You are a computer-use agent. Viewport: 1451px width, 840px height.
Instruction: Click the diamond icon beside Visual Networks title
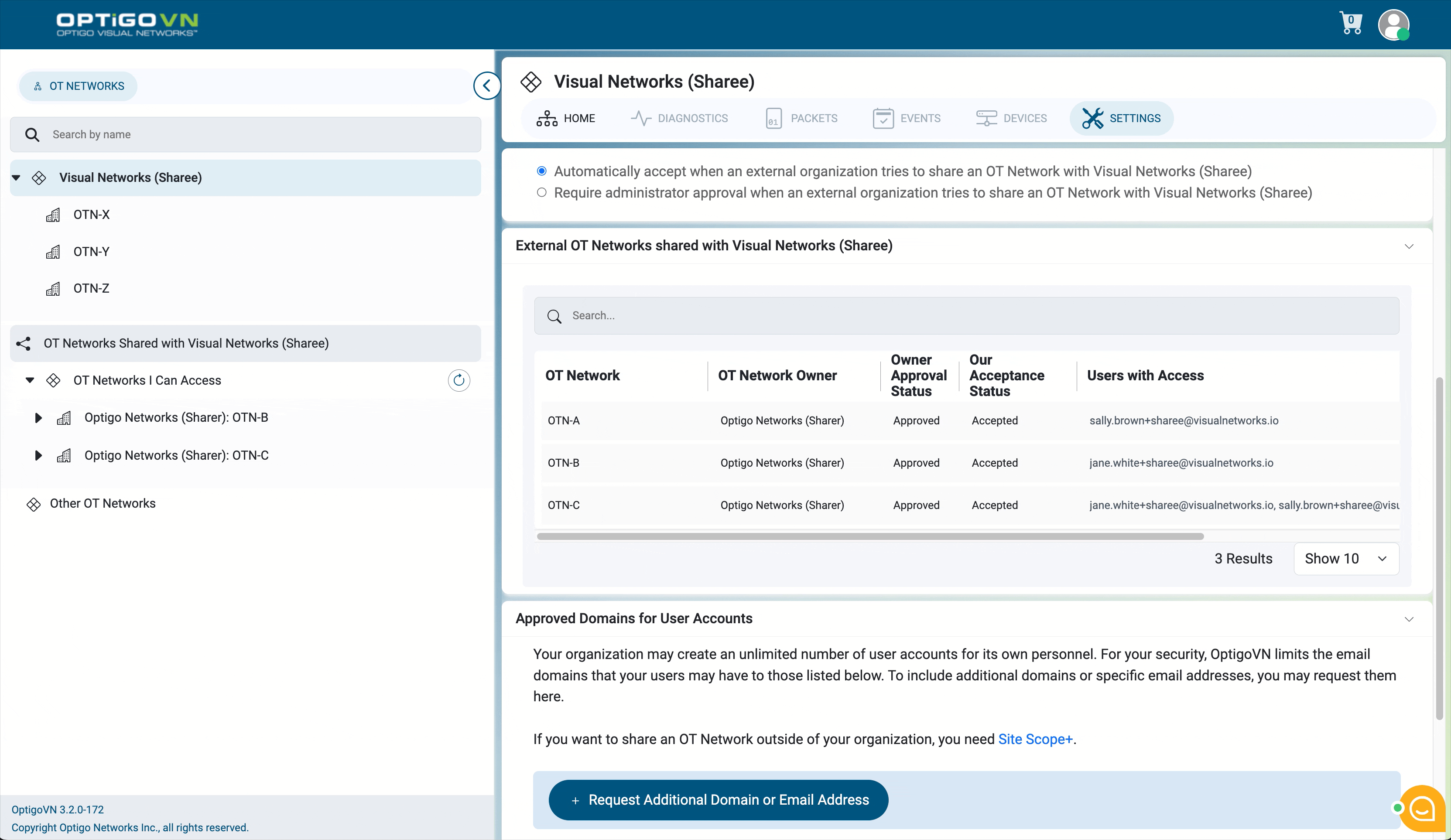coord(531,82)
